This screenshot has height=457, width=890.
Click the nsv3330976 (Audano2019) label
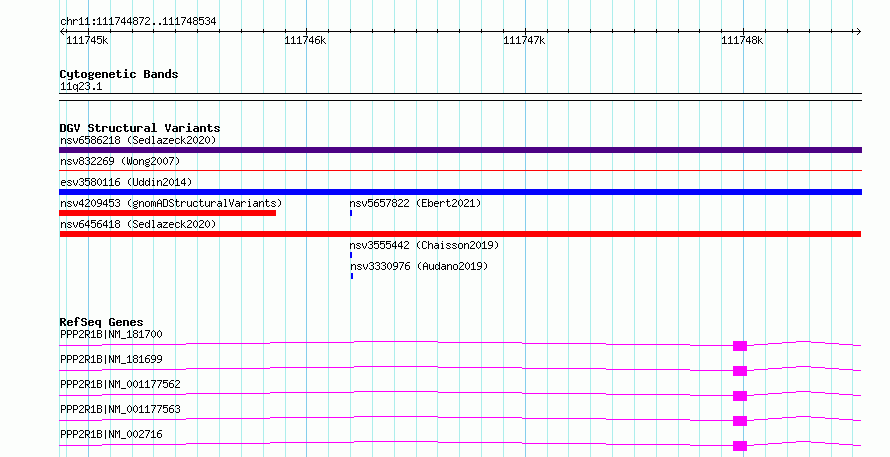[419, 266]
